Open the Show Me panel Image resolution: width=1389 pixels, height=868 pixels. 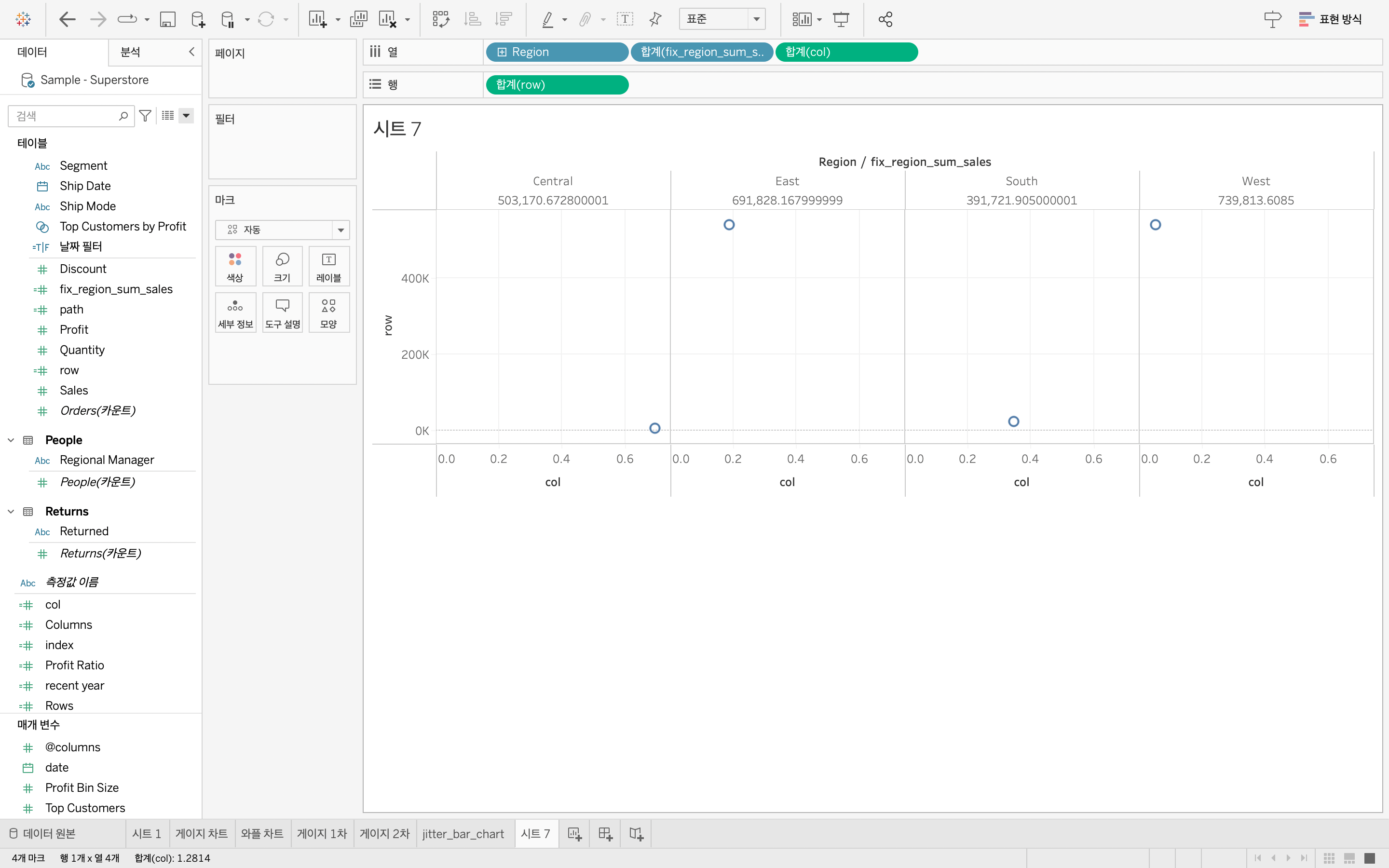[x=1330, y=19]
